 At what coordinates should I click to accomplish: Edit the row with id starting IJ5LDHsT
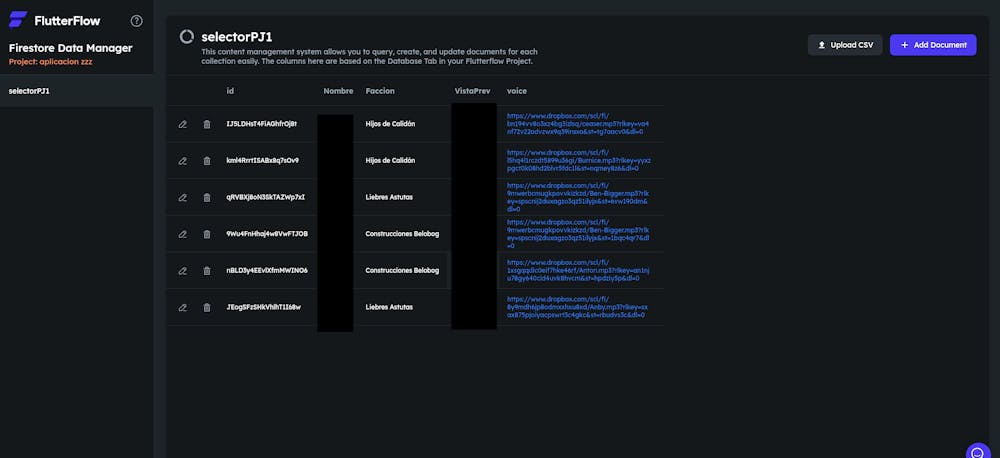pyautogui.click(x=182, y=124)
